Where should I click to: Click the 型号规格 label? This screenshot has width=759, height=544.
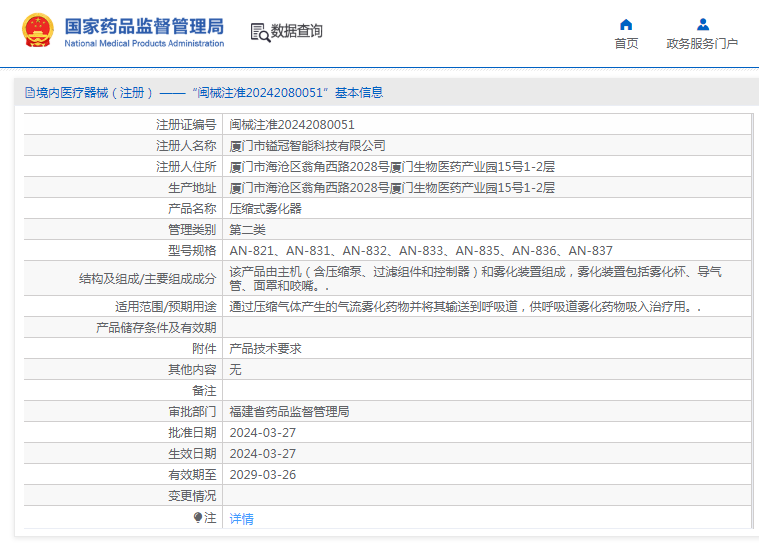click(192, 251)
